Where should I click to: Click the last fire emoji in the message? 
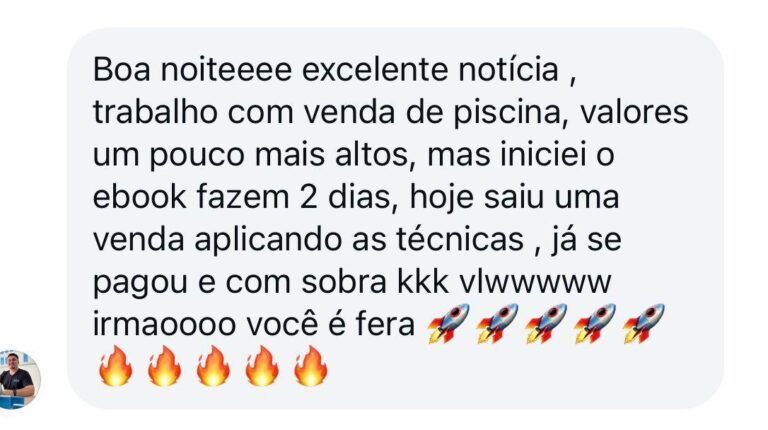[311, 366]
